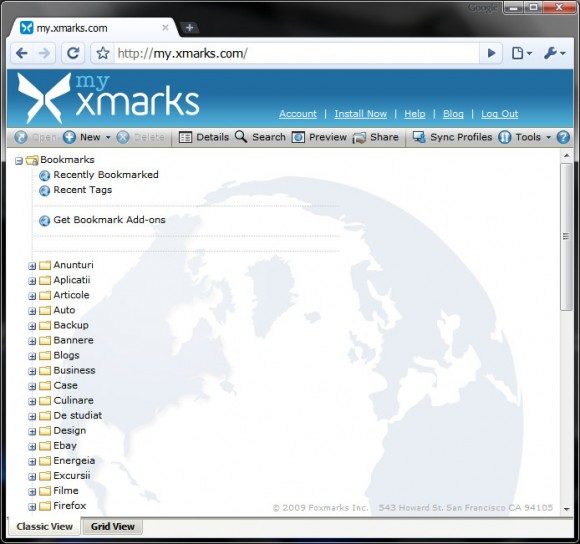Toggle the Preview tool

click(x=319, y=137)
